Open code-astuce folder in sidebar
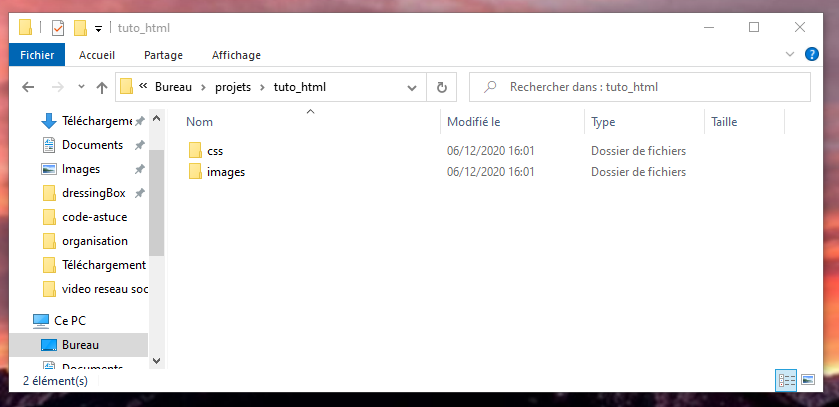 click(x=95, y=217)
